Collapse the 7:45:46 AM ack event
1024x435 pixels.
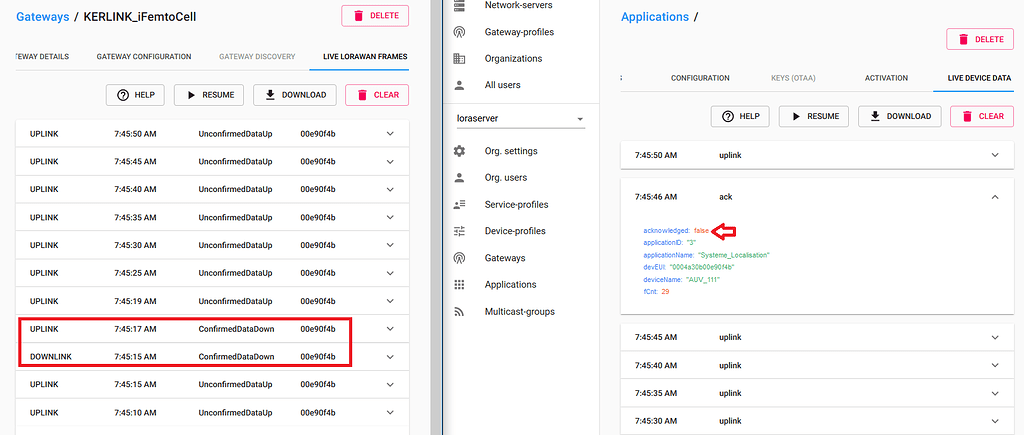995,197
